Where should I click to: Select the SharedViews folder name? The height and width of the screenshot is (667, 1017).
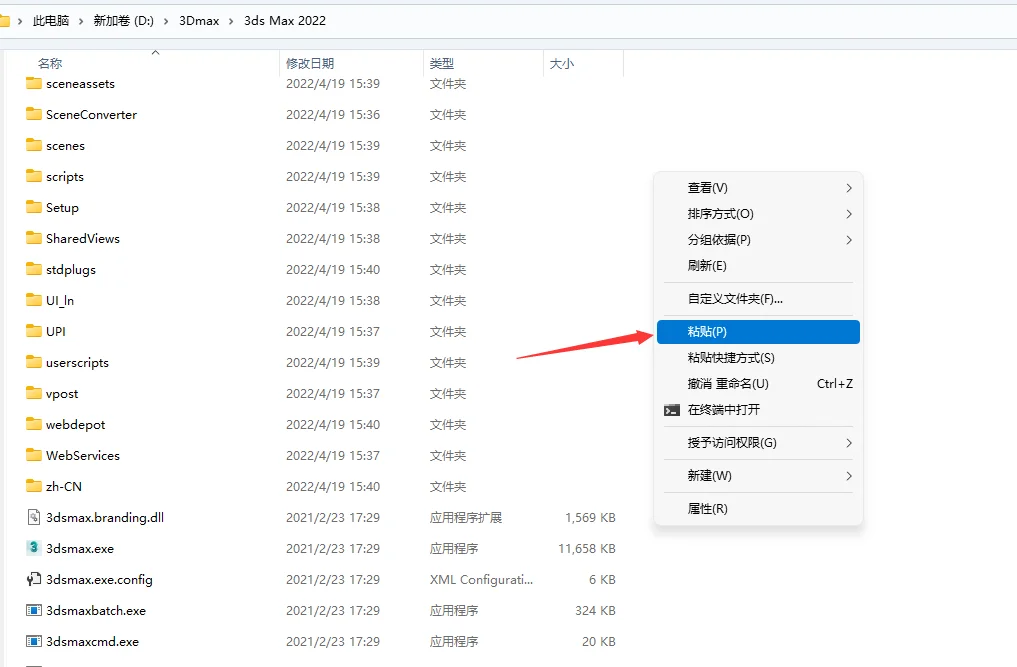[x=83, y=239]
